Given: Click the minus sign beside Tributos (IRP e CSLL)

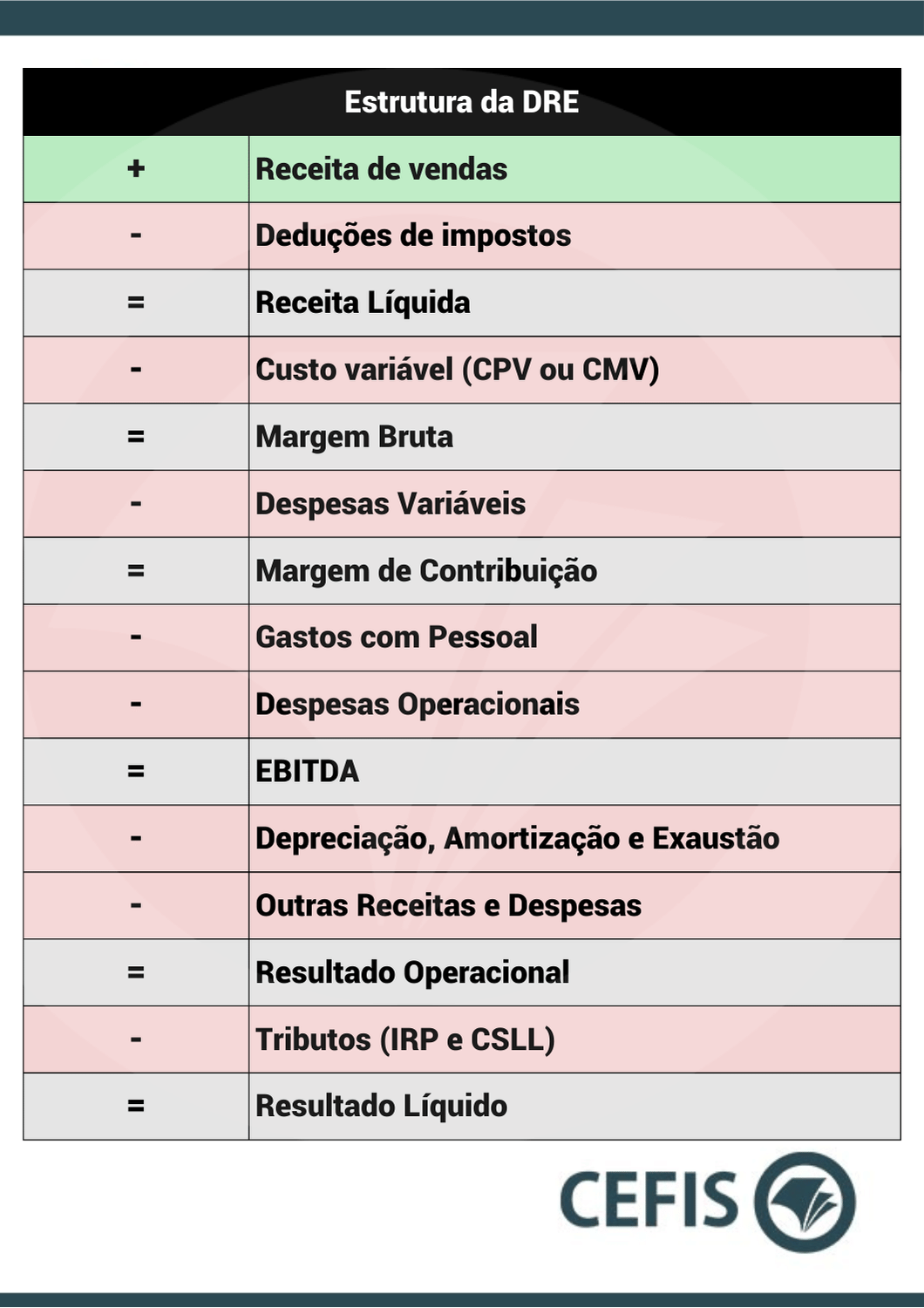Looking at the screenshot, I should (136, 1039).
